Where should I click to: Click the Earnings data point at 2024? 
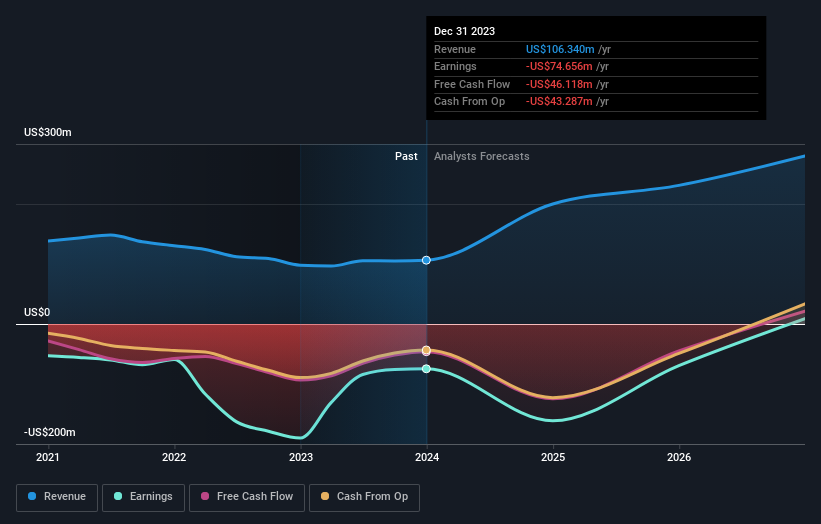[x=426, y=369]
